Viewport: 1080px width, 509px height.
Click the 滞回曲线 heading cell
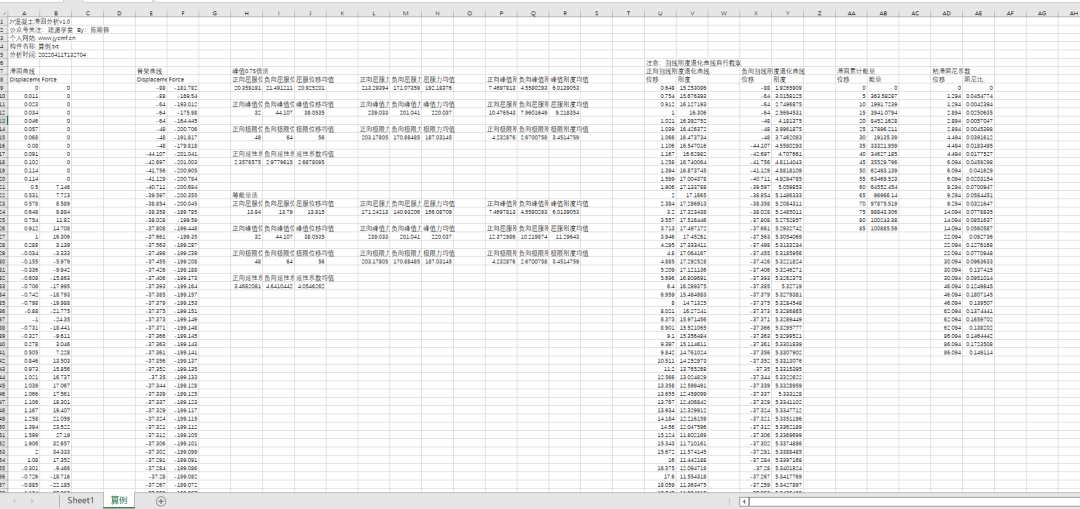click(24, 71)
